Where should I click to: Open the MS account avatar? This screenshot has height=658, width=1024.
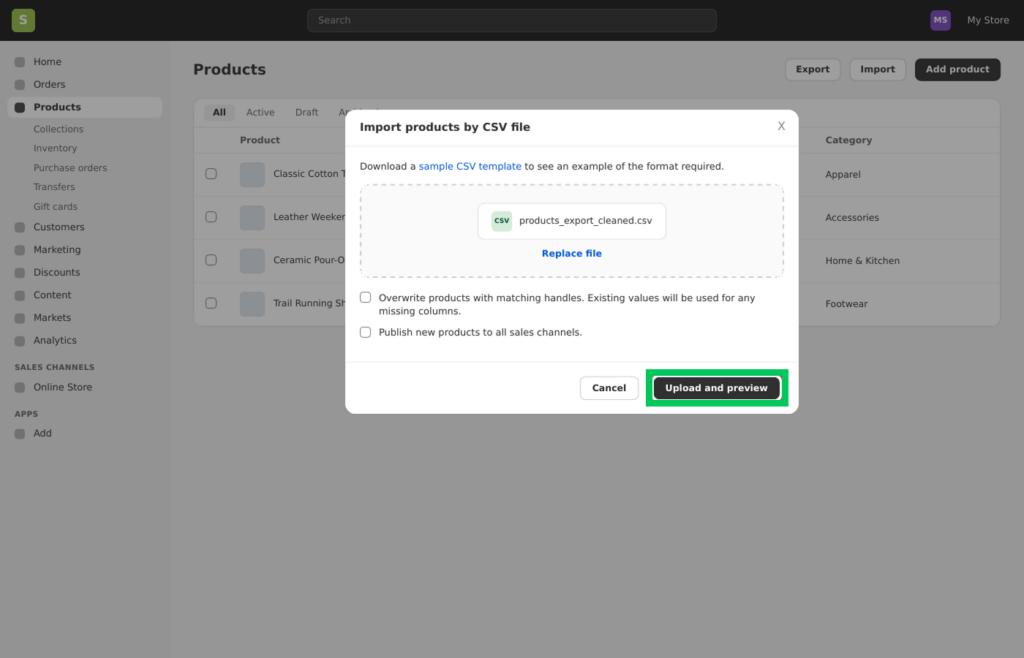(x=940, y=20)
